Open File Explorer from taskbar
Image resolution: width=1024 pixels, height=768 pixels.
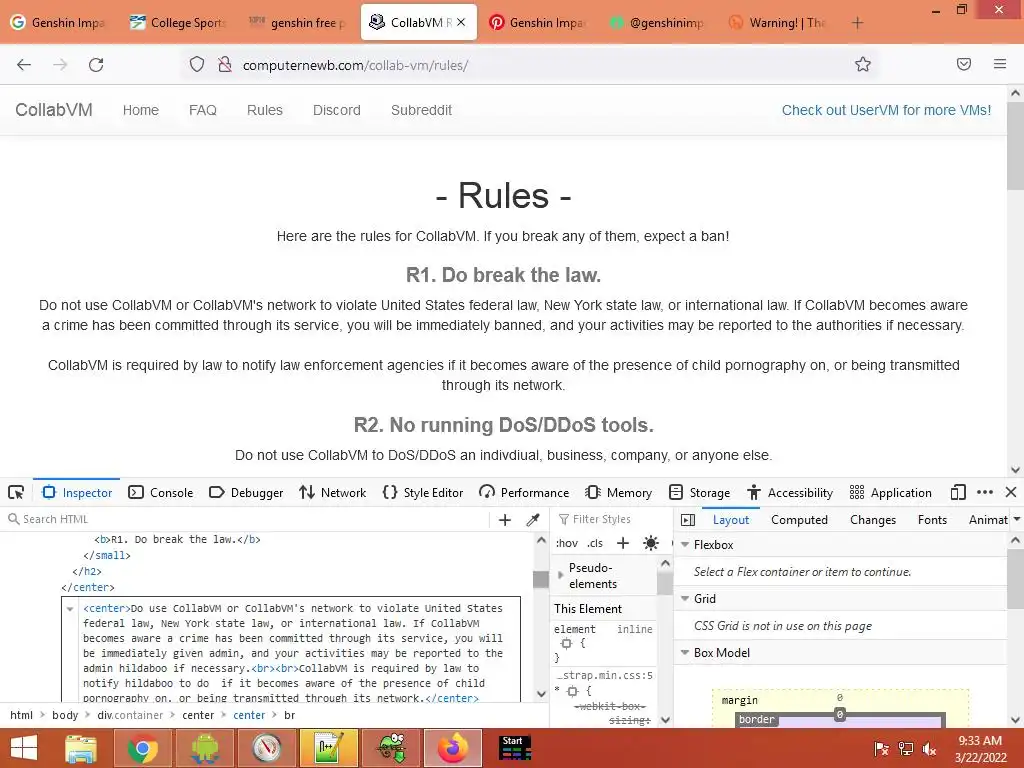click(x=81, y=748)
